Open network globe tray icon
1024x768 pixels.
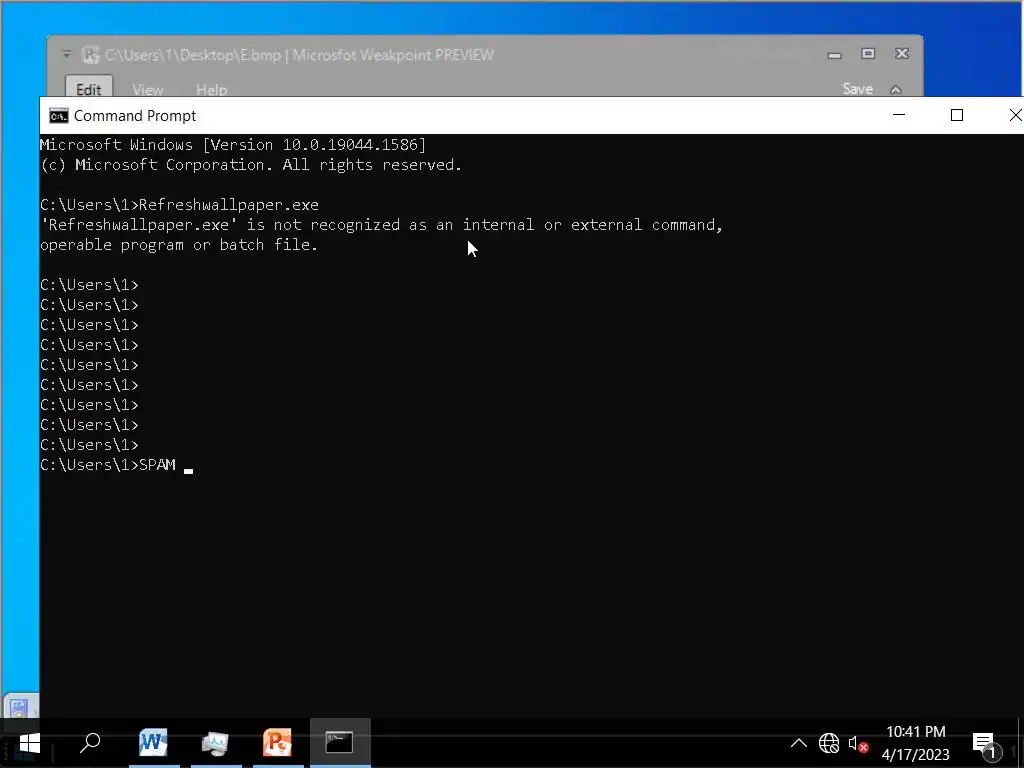point(829,743)
